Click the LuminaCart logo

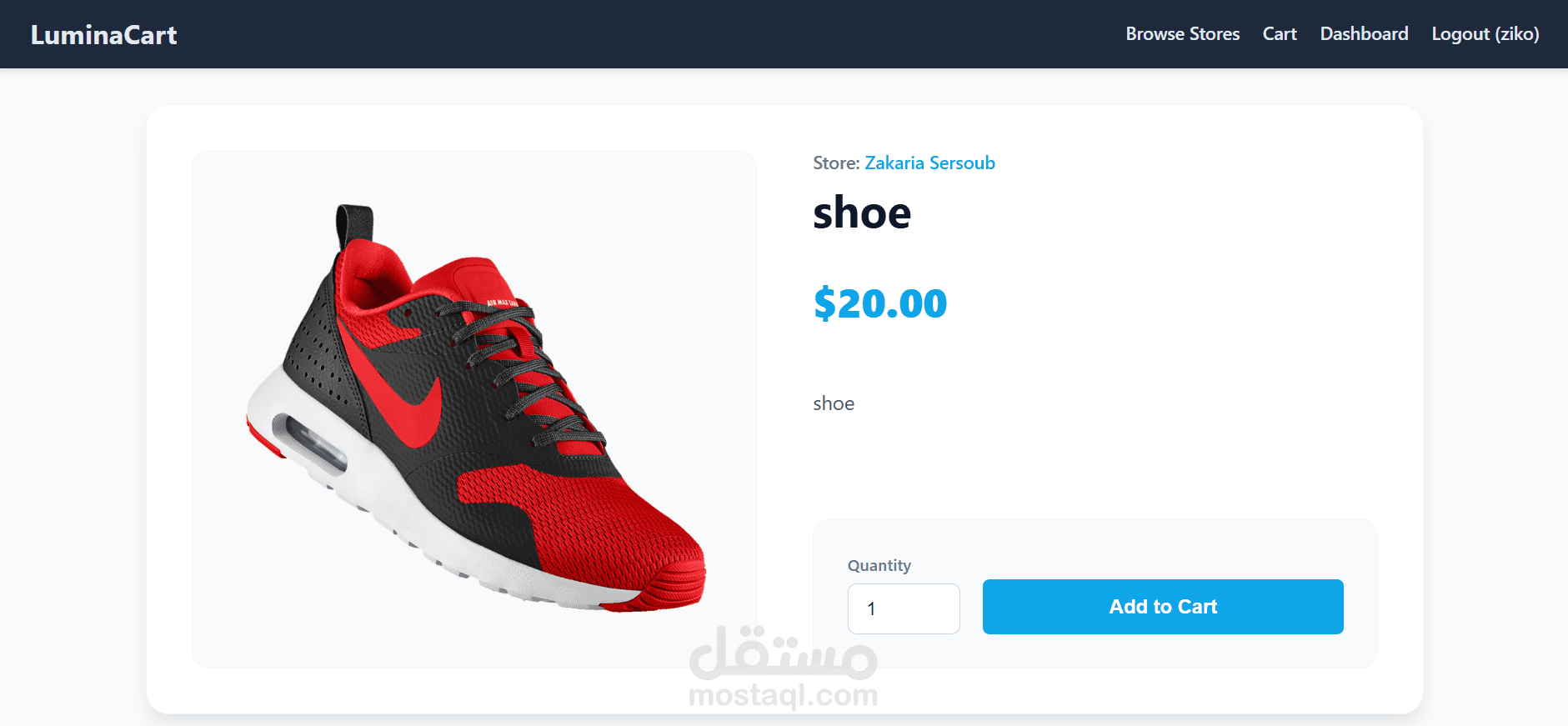[x=103, y=35]
